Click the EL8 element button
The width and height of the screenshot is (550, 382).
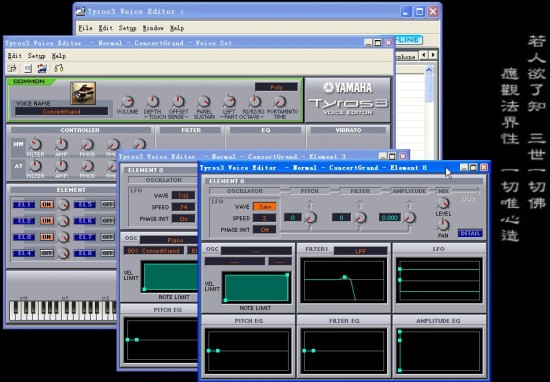85,253
